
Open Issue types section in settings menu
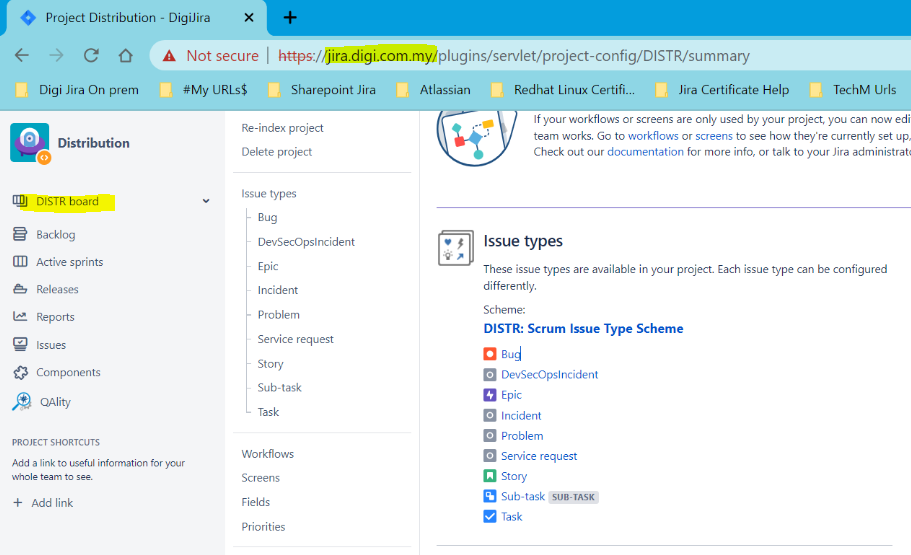[269, 194]
